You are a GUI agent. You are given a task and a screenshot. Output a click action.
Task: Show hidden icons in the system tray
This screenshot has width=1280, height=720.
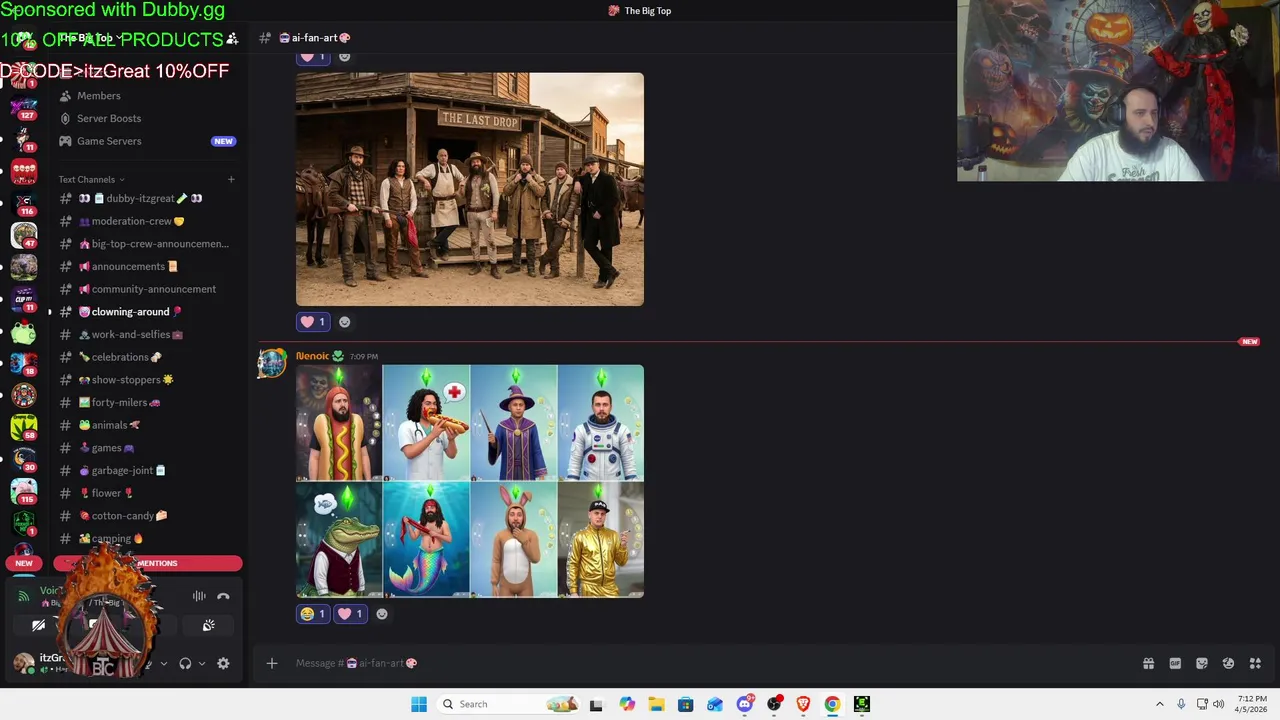(1160, 704)
